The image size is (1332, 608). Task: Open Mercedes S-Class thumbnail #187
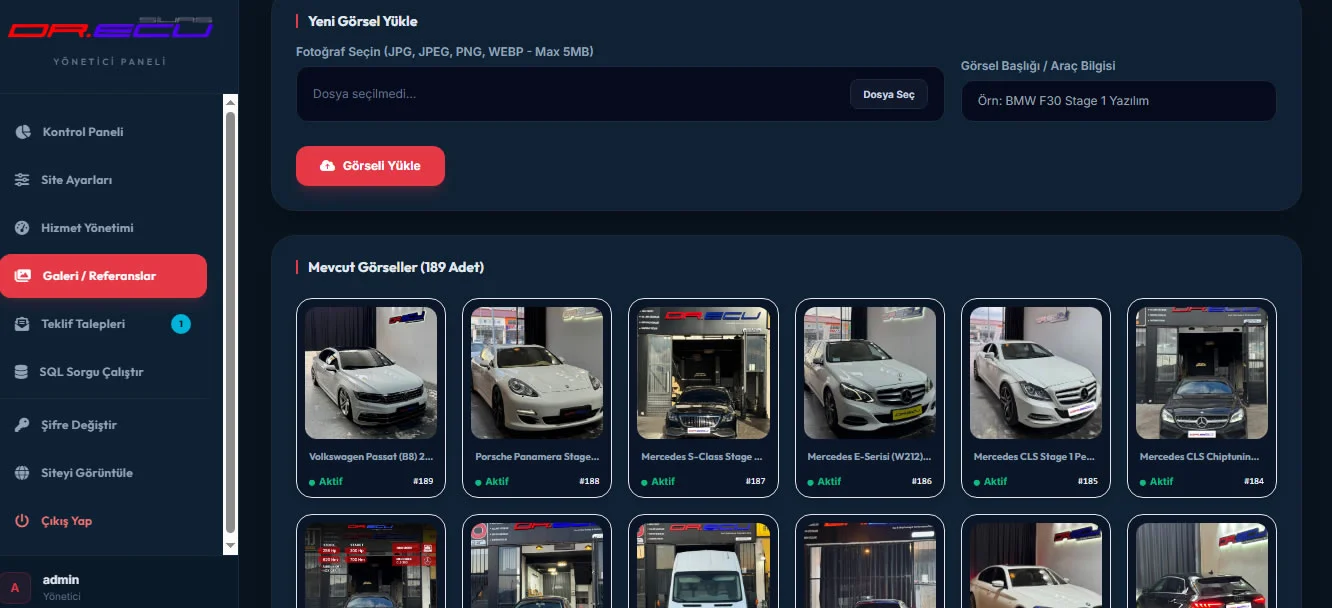pyautogui.click(x=703, y=373)
